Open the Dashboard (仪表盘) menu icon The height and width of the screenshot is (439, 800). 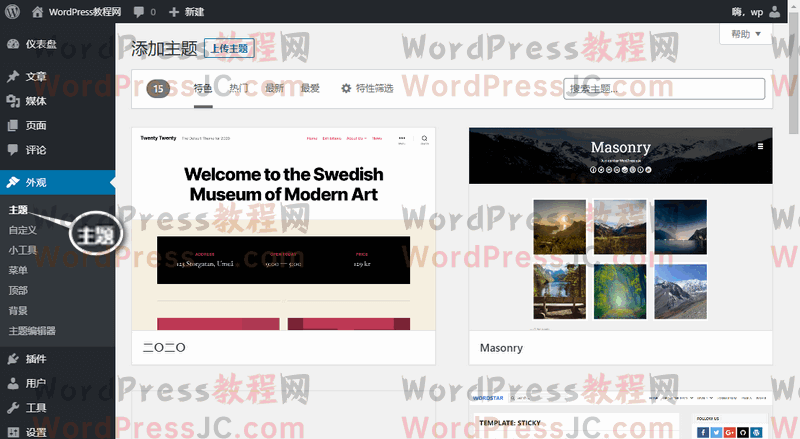pyautogui.click(x=13, y=44)
